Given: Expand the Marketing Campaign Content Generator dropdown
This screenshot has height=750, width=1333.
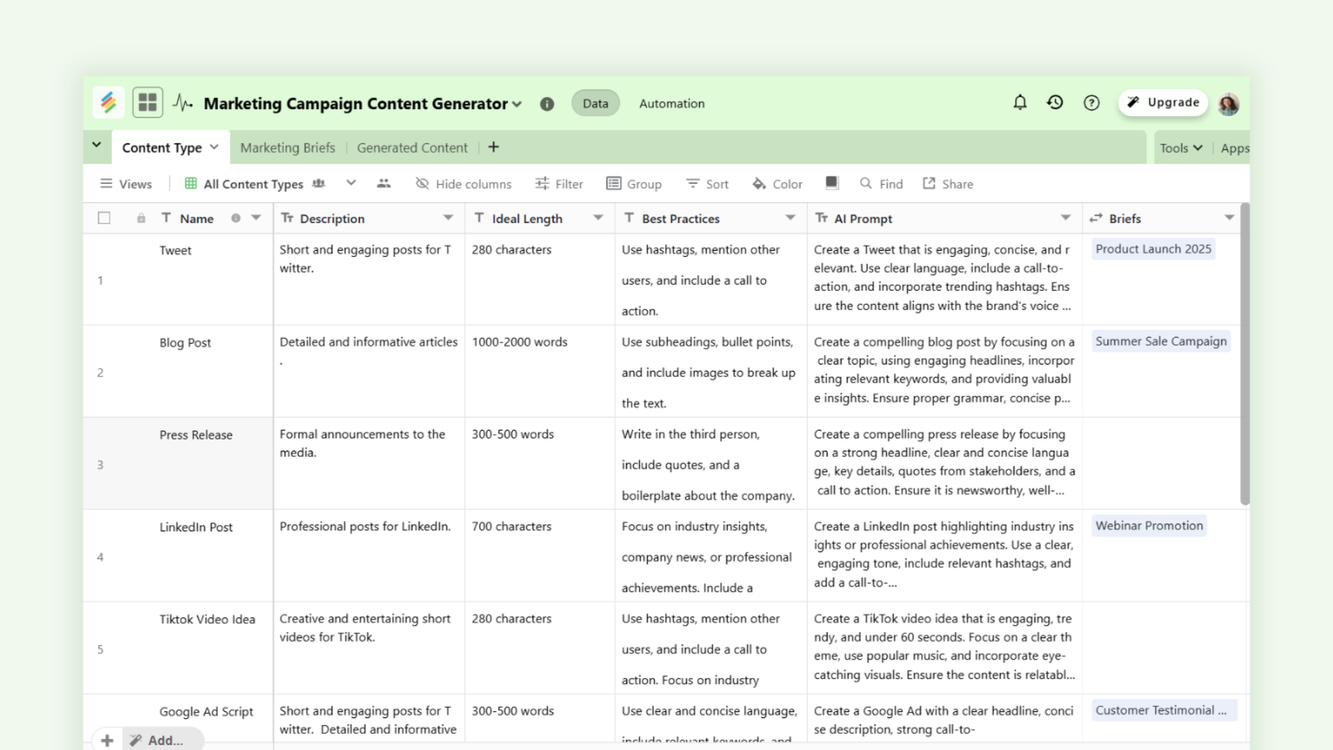Looking at the screenshot, I should coord(517,103).
